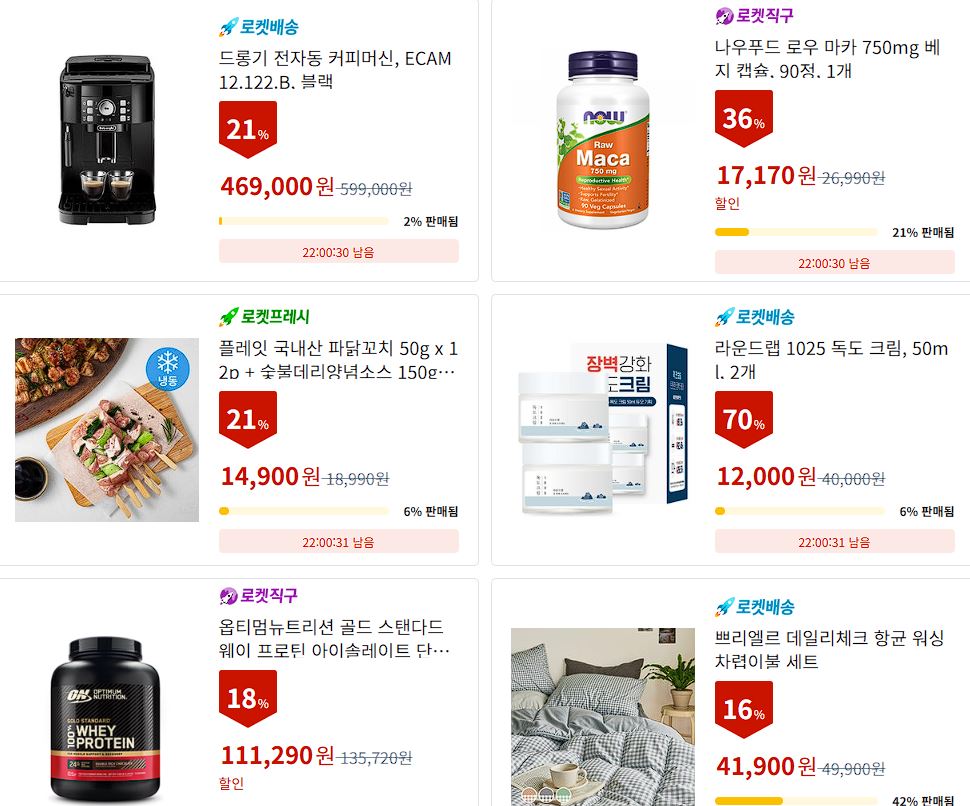This screenshot has height=806, width=970.
Task: Open the De'Longhi coffee machine product image
Action: pyautogui.click(x=106, y=140)
